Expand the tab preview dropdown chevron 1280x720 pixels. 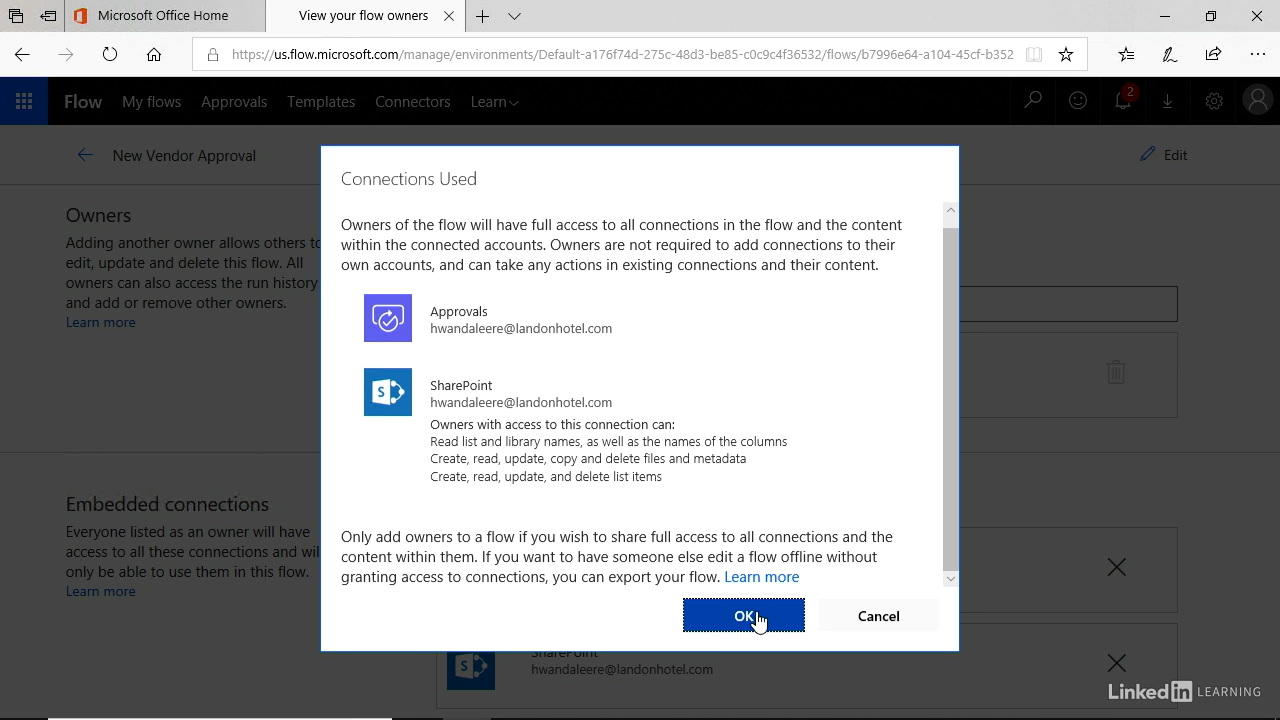(514, 16)
